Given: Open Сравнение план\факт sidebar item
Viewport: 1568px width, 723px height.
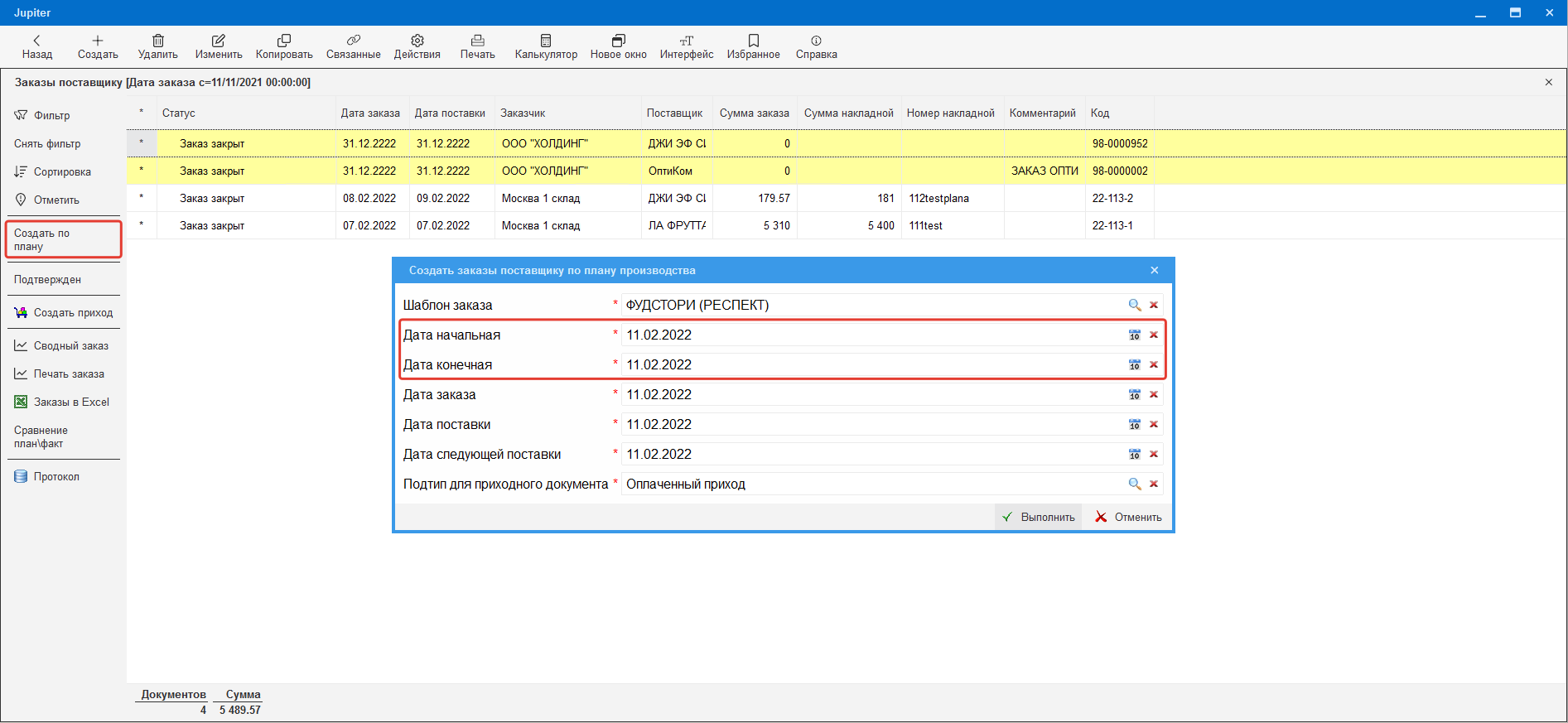Looking at the screenshot, I should click(41, 436).
